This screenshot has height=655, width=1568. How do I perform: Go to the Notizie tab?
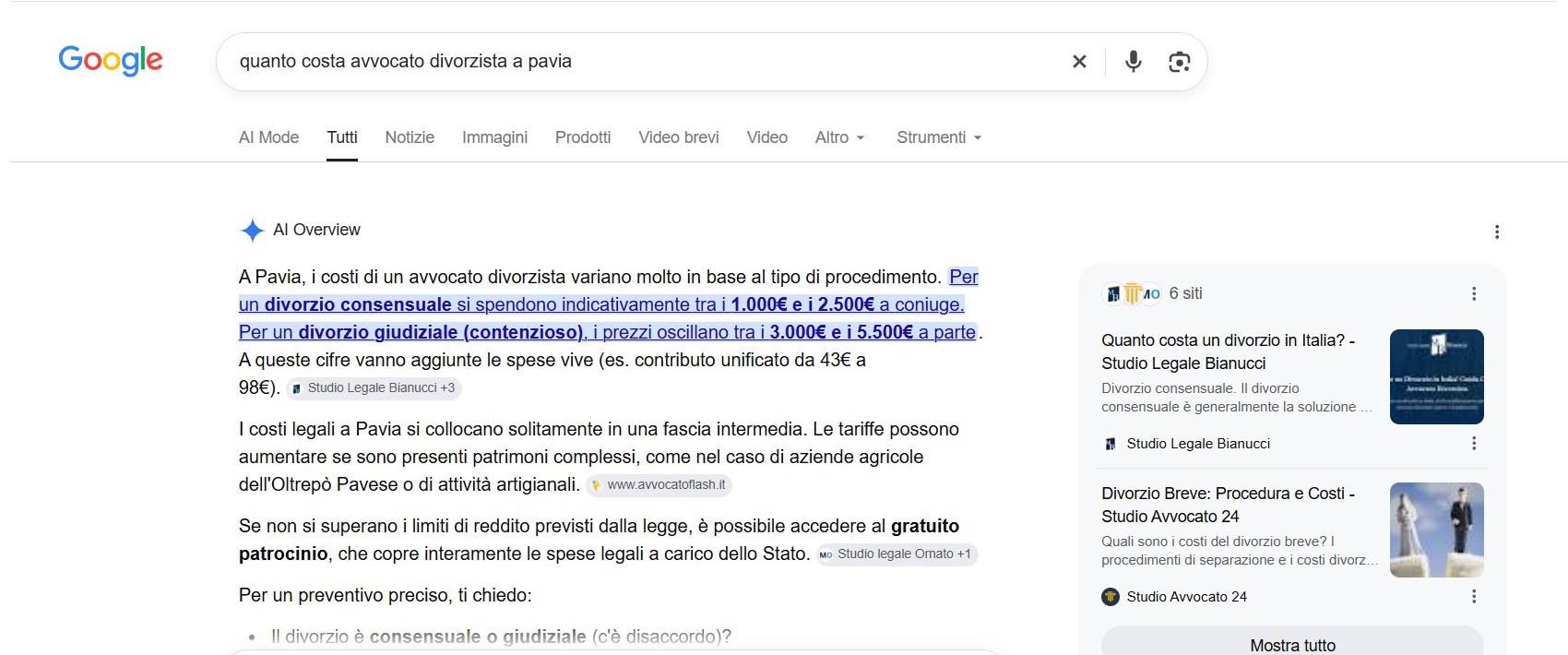point(410,137)
